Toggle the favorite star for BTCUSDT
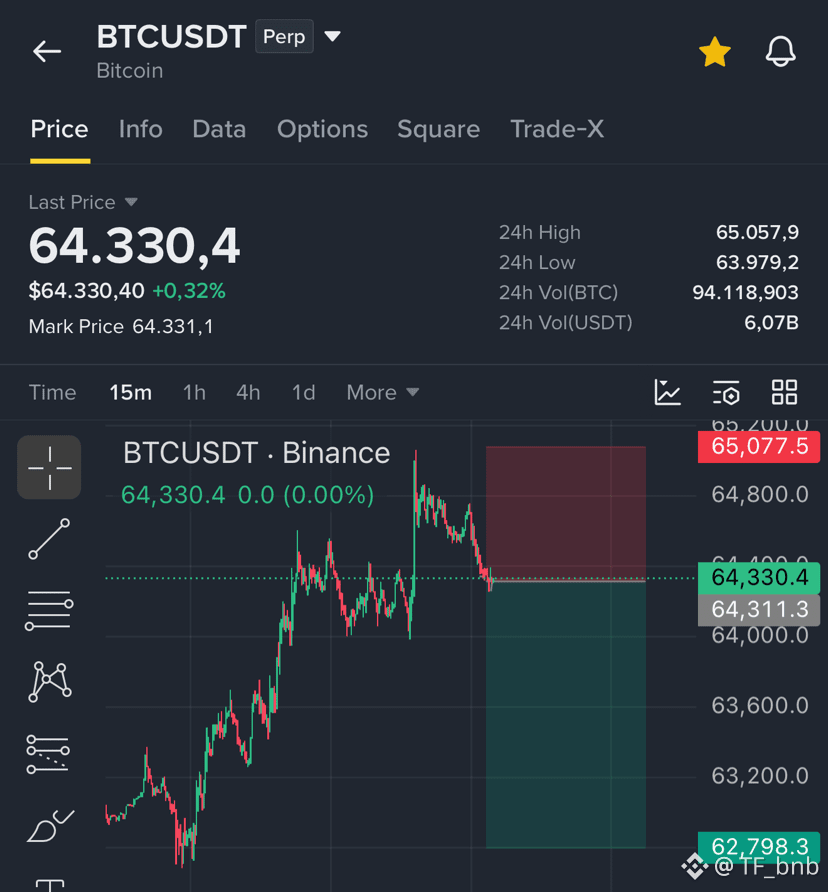This screenshot has width=828, height=892. (715, 52)
